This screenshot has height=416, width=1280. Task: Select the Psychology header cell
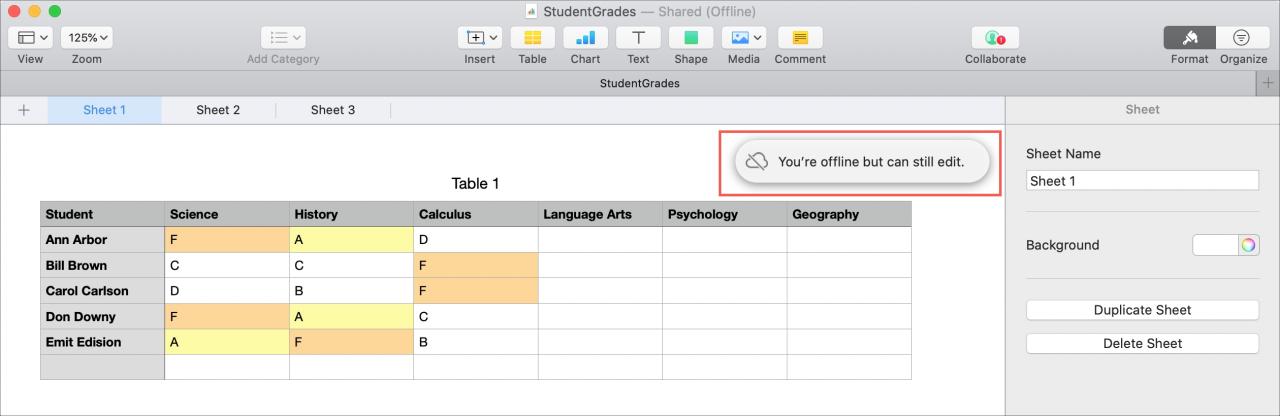click(725, 214)
